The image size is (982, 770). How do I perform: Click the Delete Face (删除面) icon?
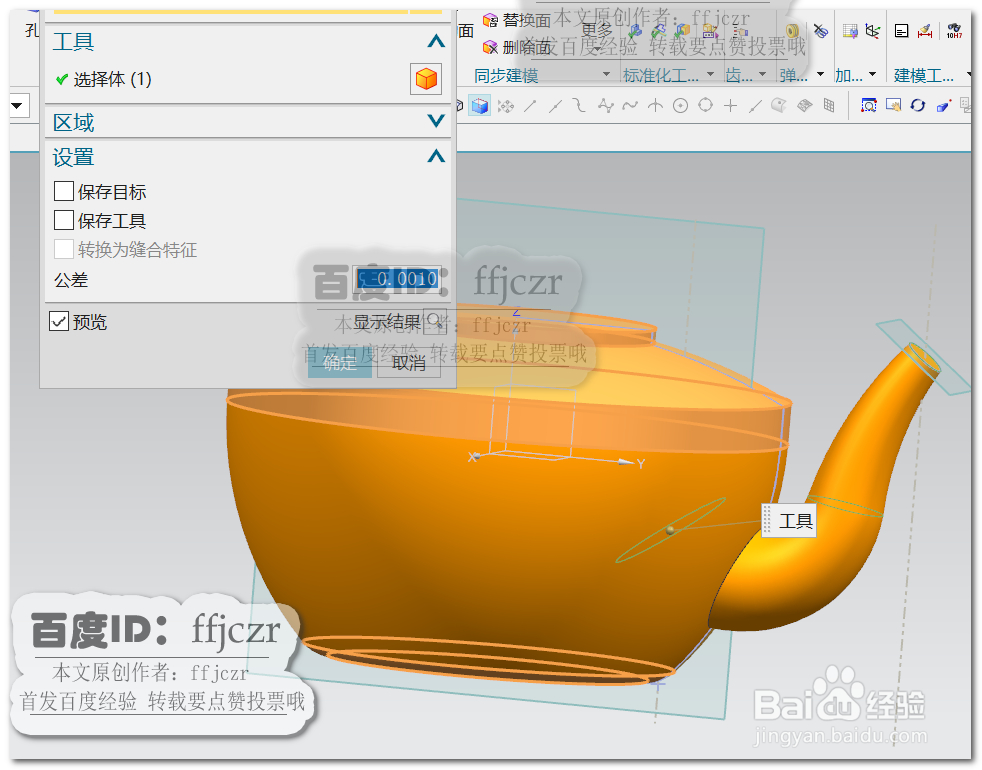pyautogui.click(x=490, y=47)
